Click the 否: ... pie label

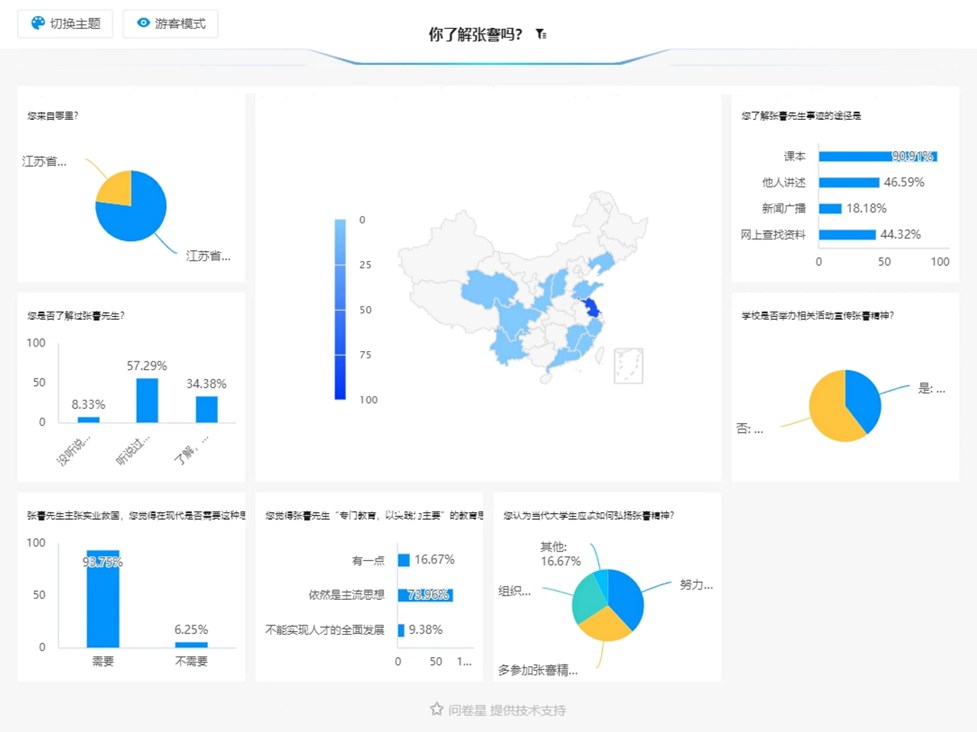750,429
